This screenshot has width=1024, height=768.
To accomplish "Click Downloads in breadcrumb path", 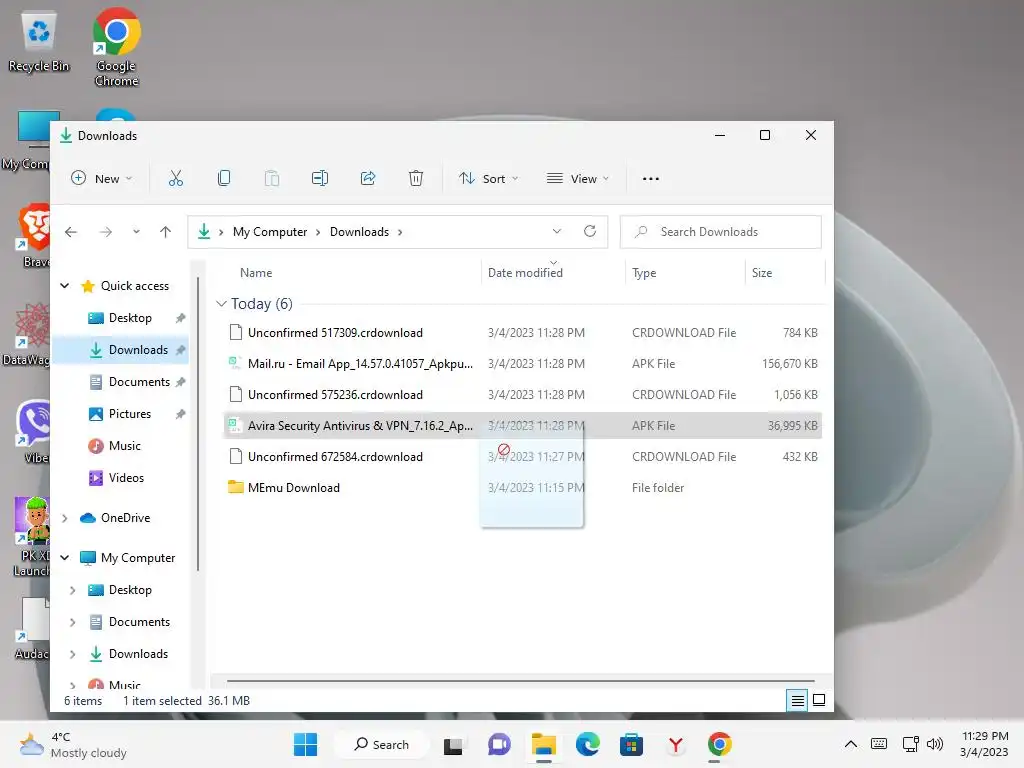I will pos(359,232).
